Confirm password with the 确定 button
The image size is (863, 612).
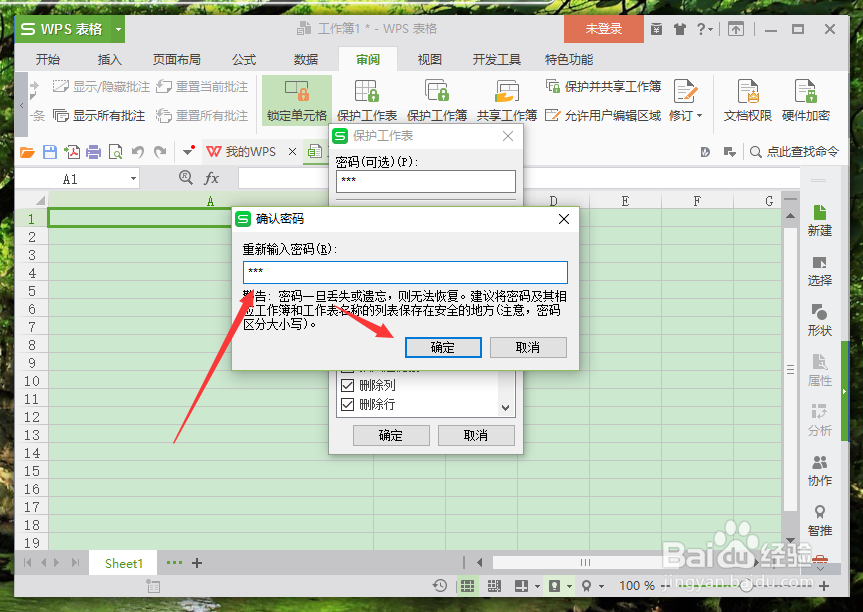[442, 348]
